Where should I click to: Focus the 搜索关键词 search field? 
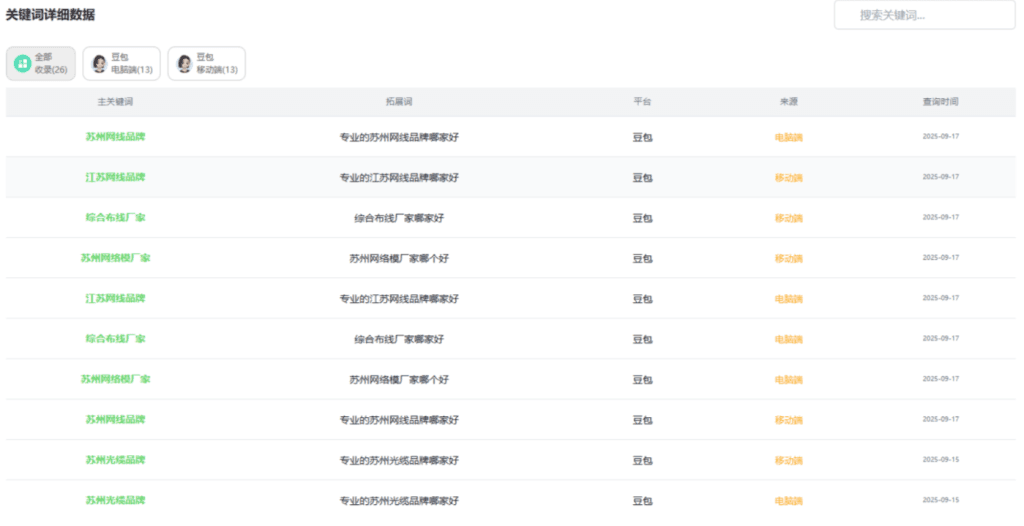click(x=924, y=15)
